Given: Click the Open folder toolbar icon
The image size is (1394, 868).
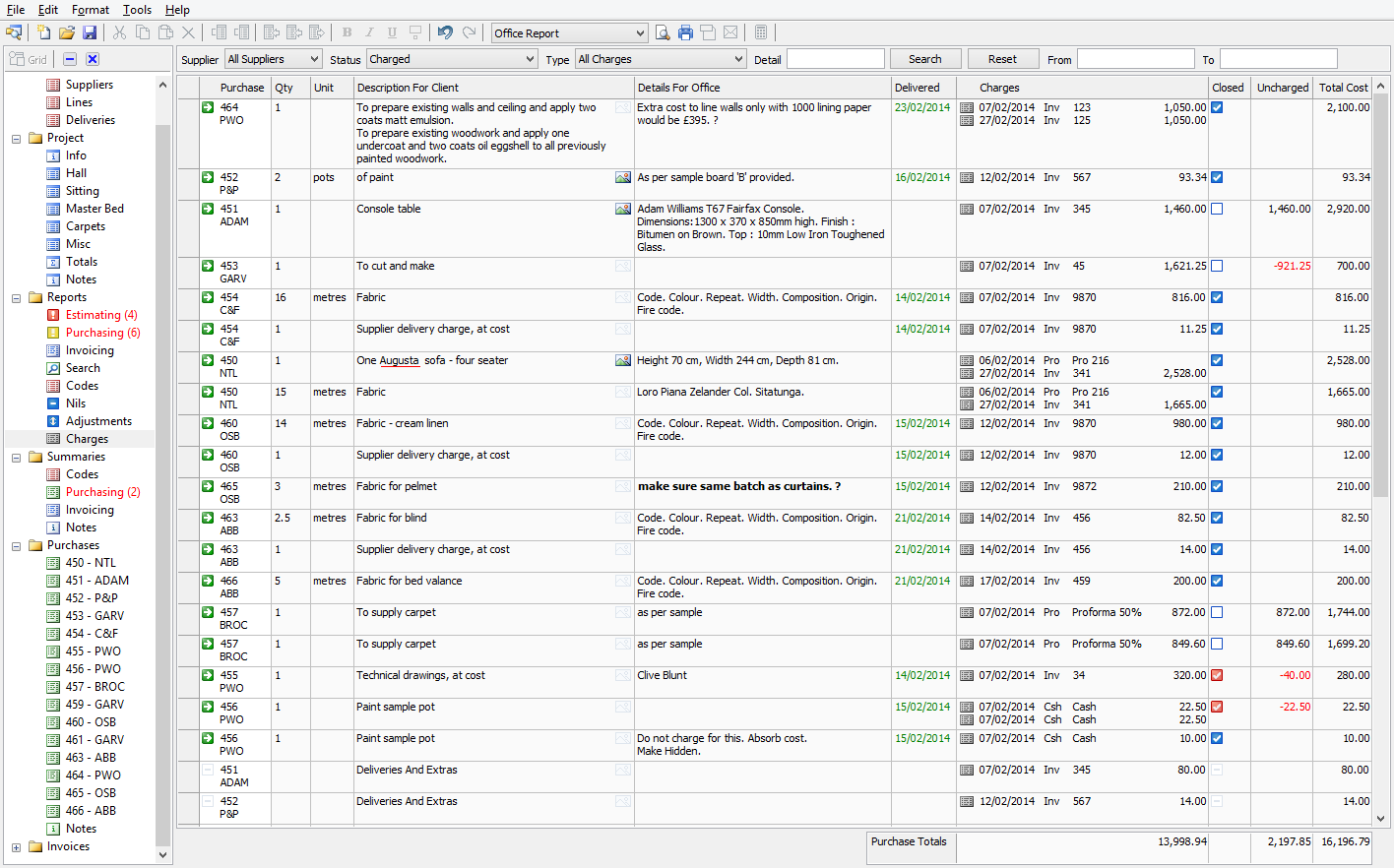Looking at the screenshot, I should tap(67, 32).
